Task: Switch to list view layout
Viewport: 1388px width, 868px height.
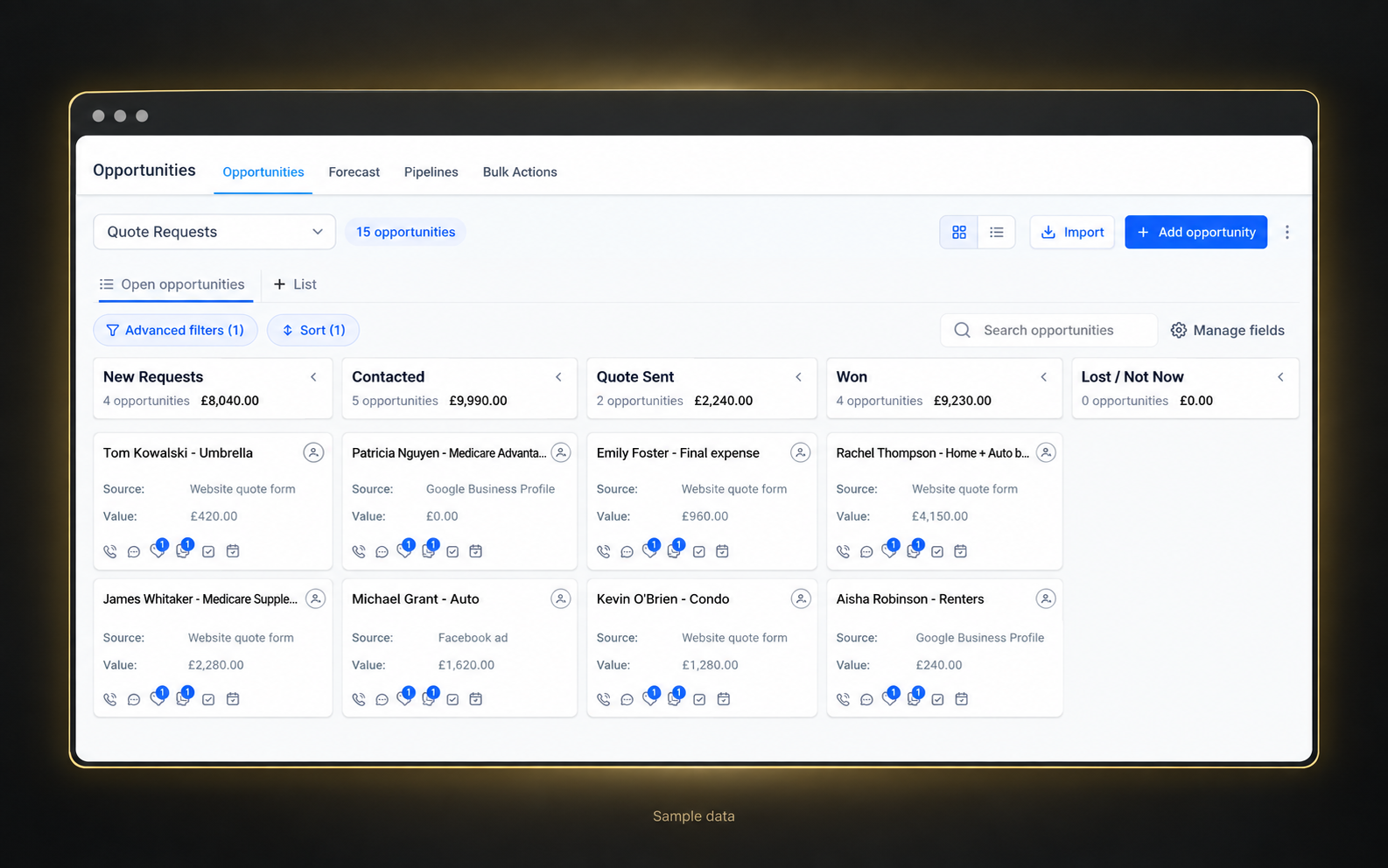Action: pos(997,232)
